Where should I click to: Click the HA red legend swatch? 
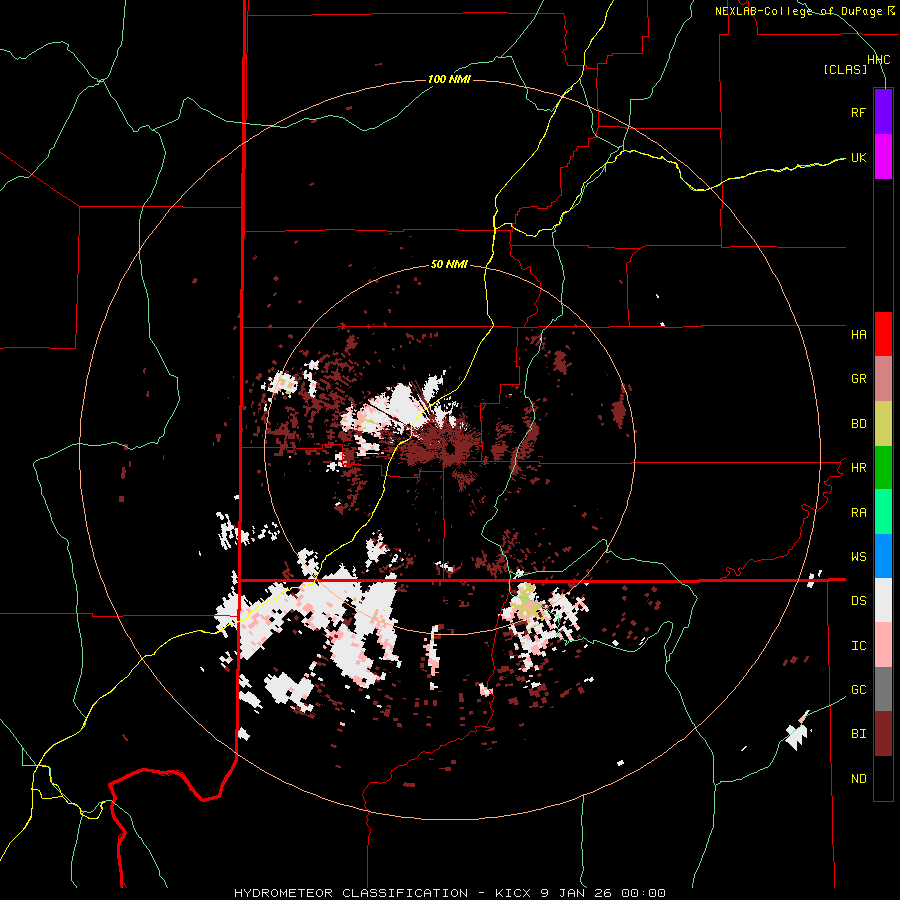point(883,334)
